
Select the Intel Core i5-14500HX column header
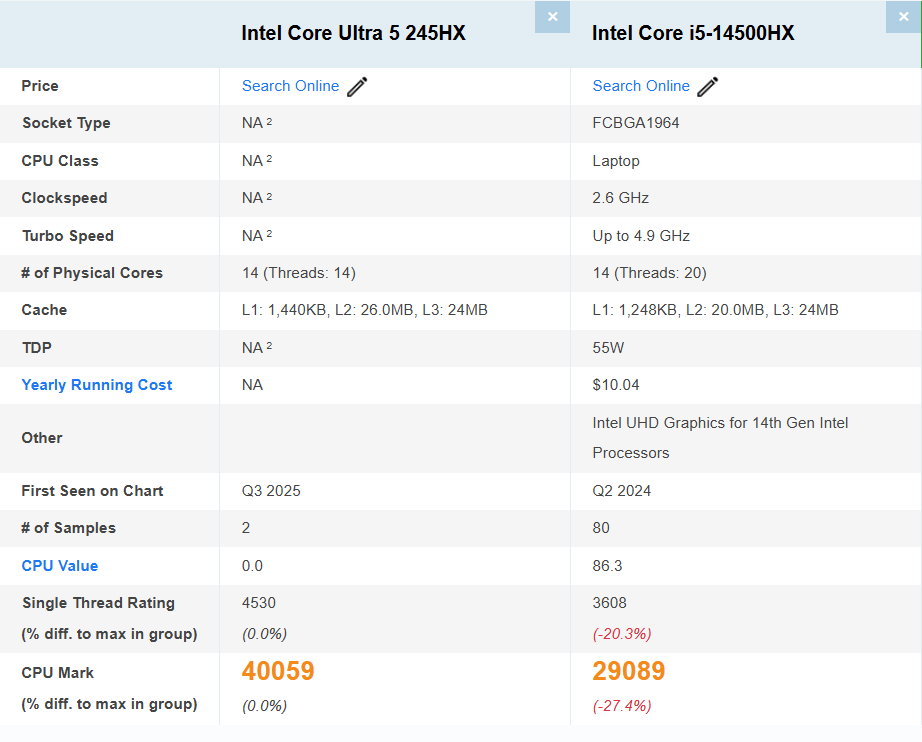(x=691, y=33)
